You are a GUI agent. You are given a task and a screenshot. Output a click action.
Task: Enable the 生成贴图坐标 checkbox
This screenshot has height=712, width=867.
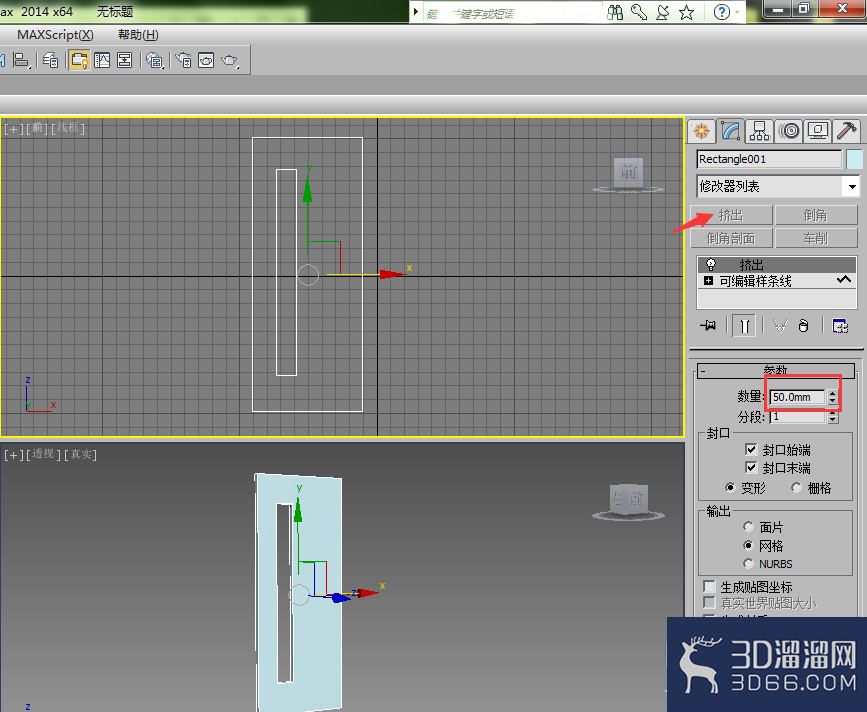(709, 586)
